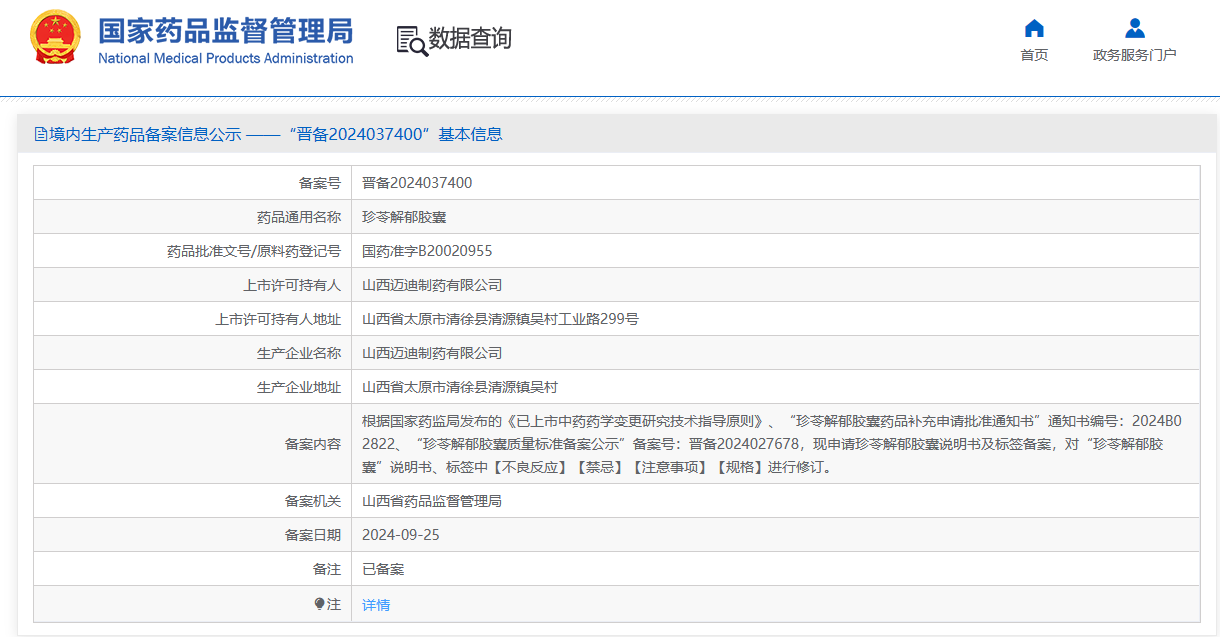This screenshot has width=1220, height=637.
Task: Click address 山西省太原市清徐县清源镇吴村工业路299号
Action: click(500, 319)
